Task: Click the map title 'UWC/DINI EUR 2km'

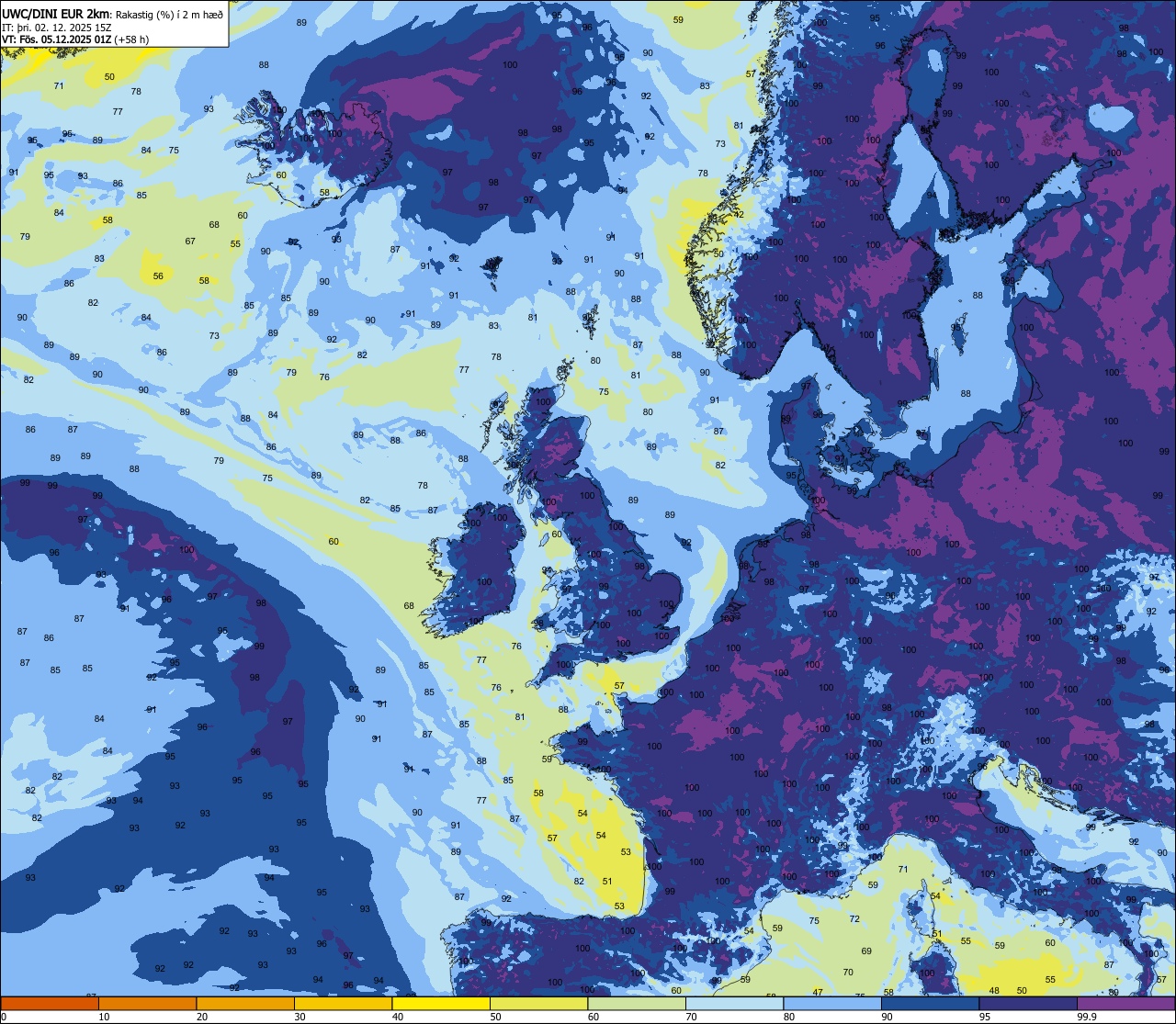Action: point(54,13)
